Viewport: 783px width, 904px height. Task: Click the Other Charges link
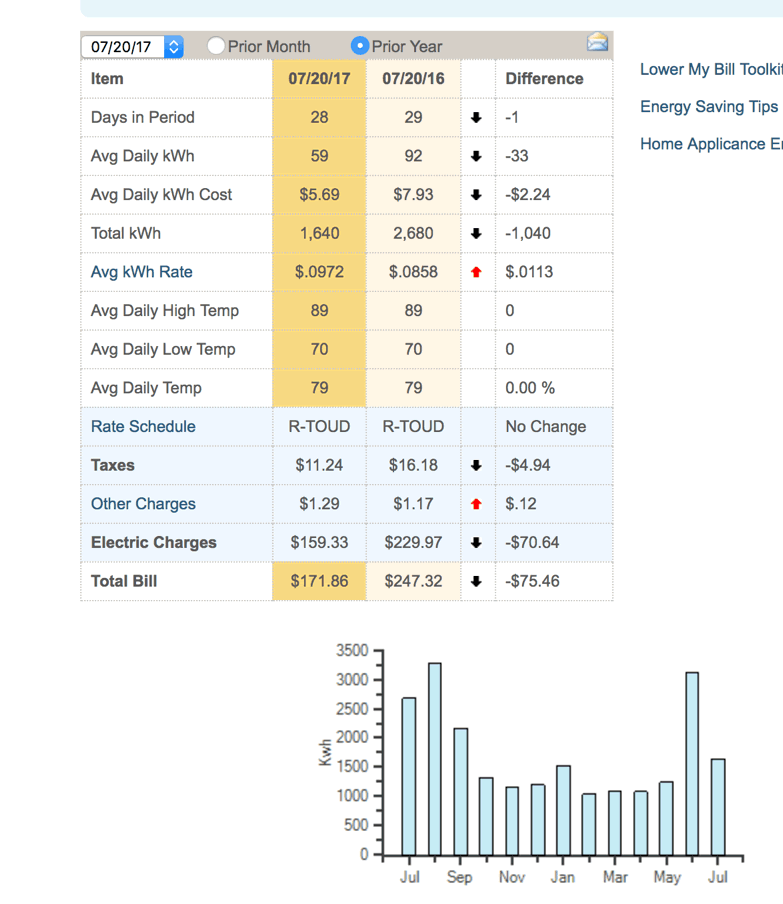coord(143,504)
